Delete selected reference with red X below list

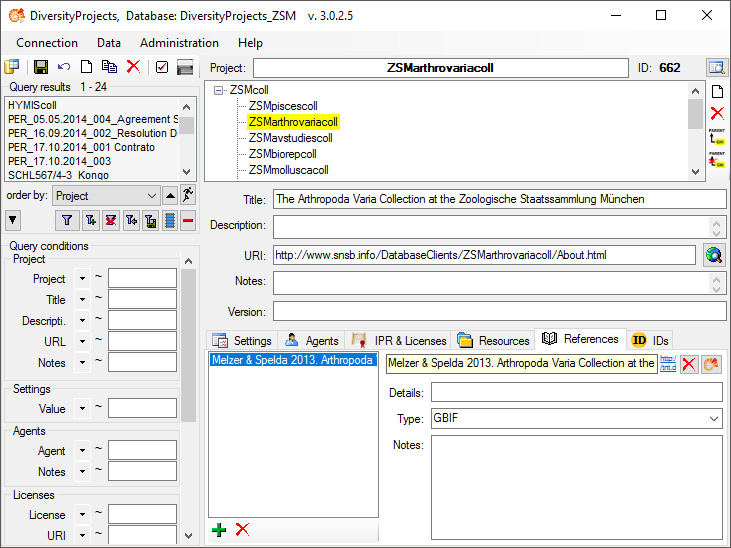point(242,529)
